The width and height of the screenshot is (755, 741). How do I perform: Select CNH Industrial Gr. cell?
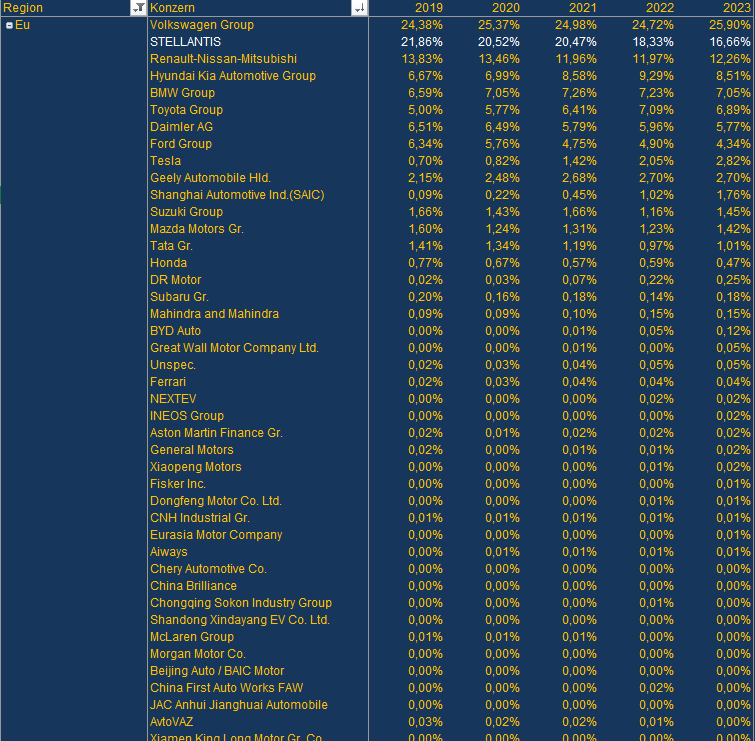click(200, 518)
